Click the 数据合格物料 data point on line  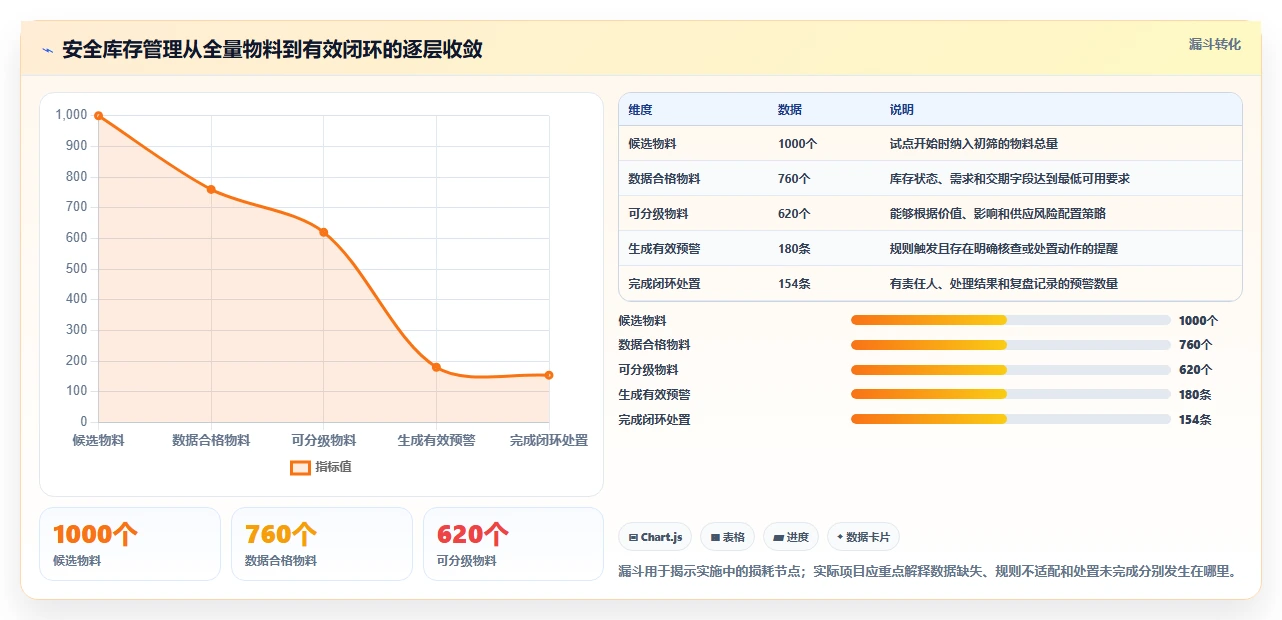click(x=211, y=189)
